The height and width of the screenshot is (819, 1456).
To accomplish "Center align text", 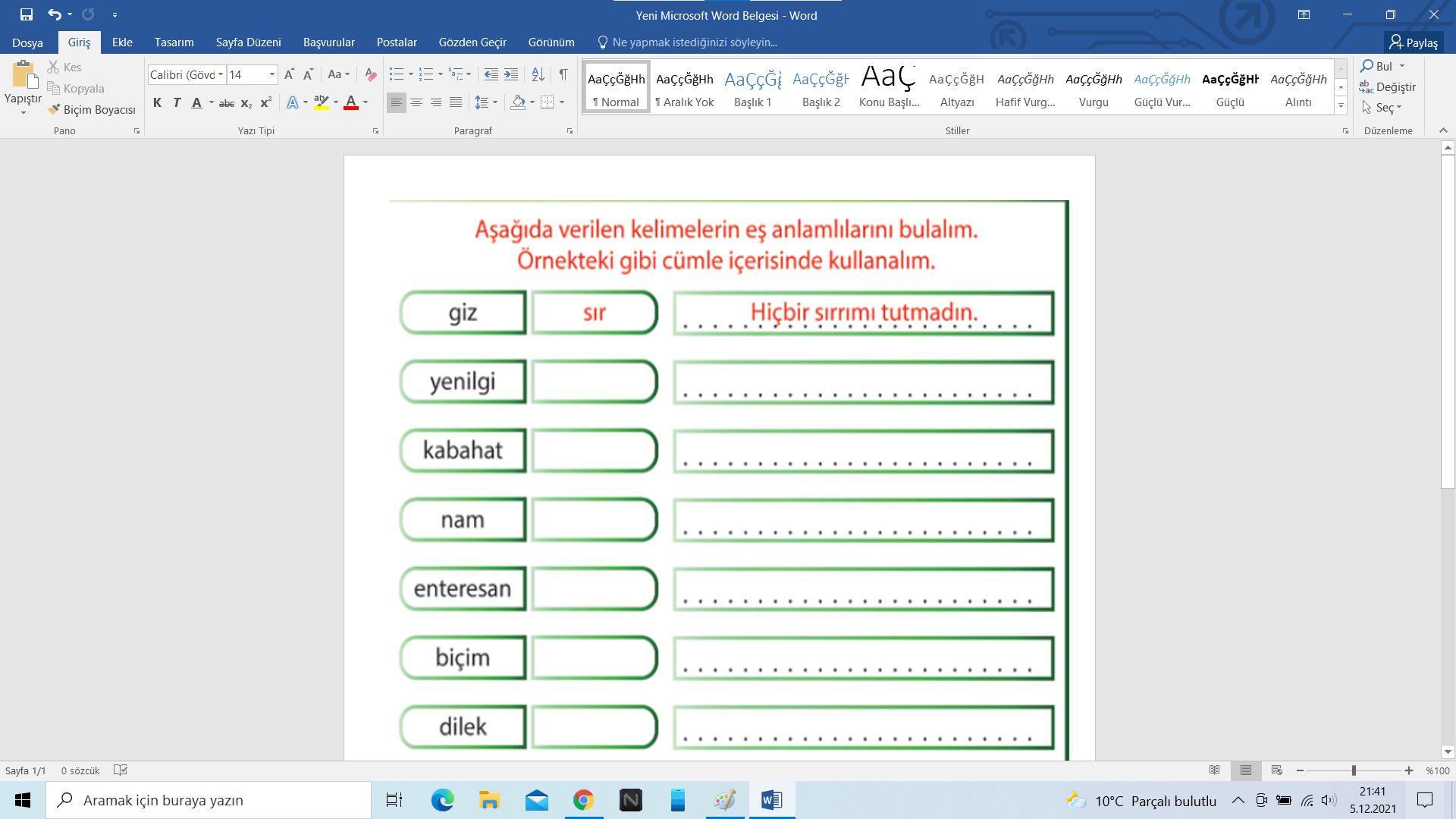I will click(x=416, y=102).
